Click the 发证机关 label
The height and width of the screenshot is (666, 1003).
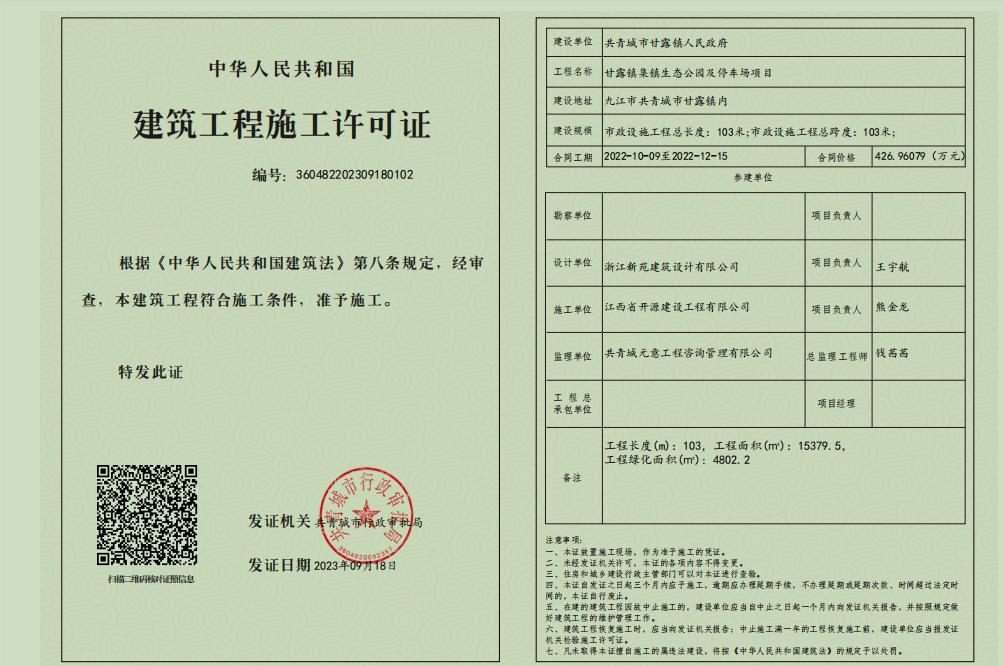pos(279,521)
